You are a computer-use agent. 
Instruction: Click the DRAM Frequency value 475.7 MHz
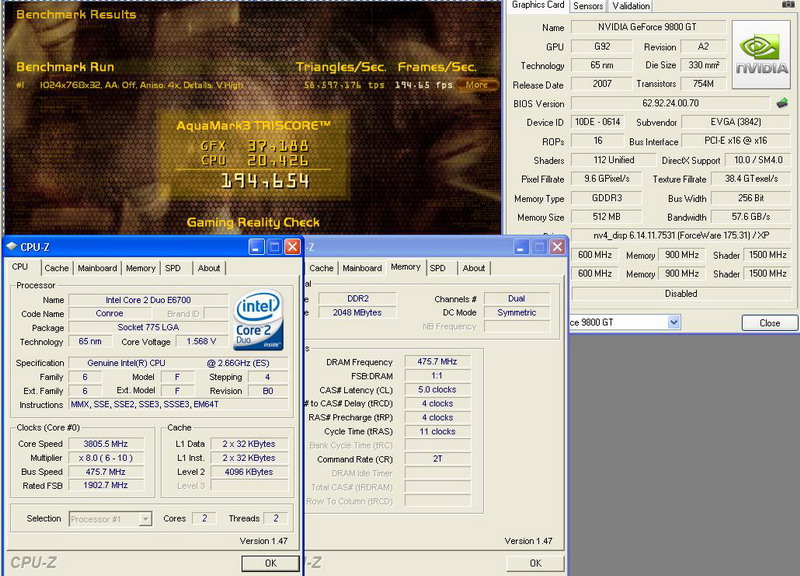(x=437, y=362)
